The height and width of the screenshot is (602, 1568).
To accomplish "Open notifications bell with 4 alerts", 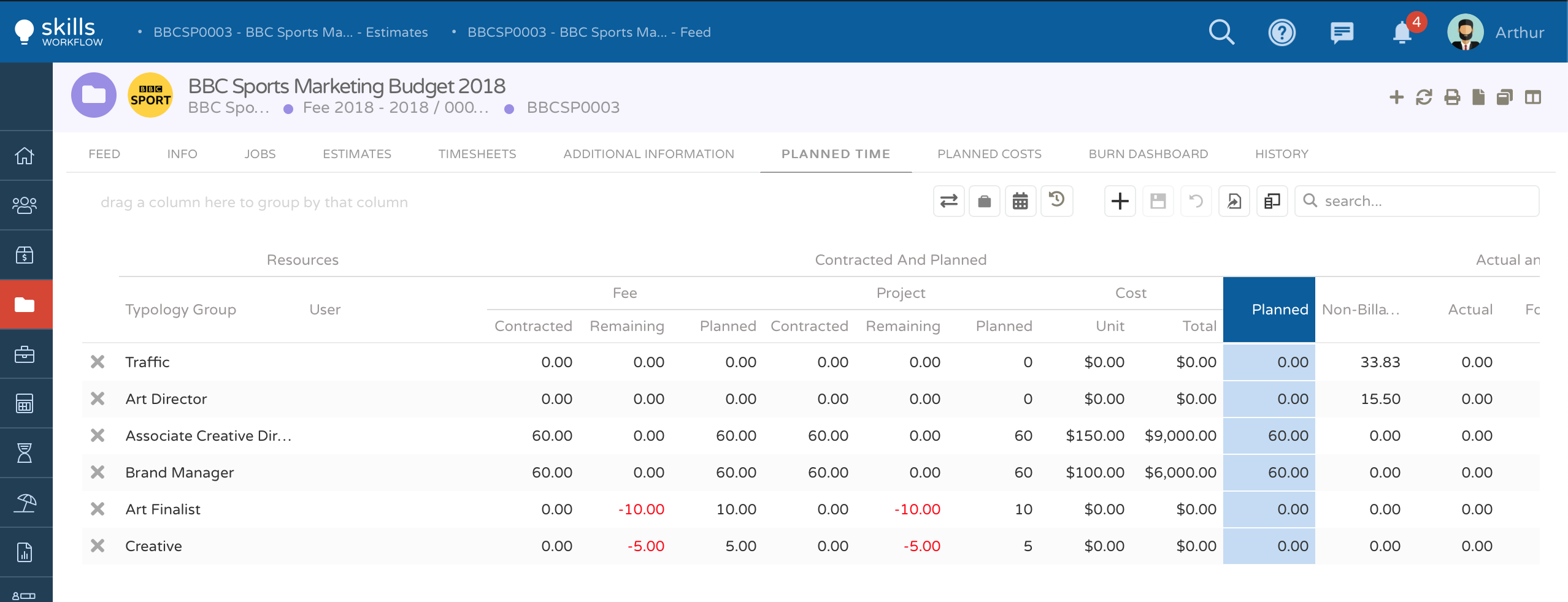I will [1402, 32].
